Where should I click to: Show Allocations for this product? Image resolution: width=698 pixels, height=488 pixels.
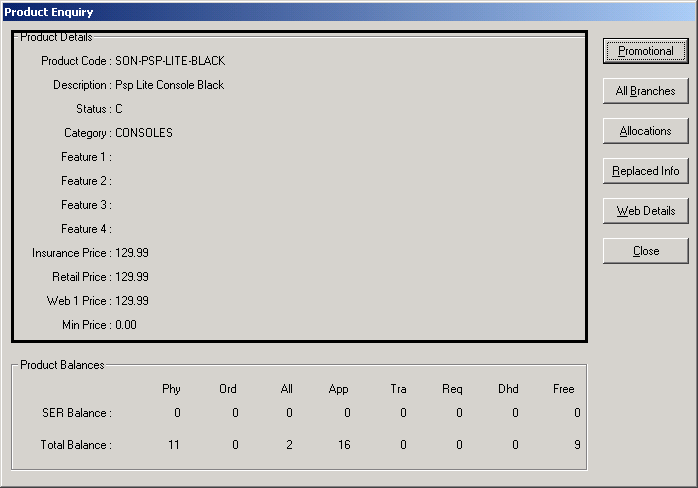click(x=645, y=131)
